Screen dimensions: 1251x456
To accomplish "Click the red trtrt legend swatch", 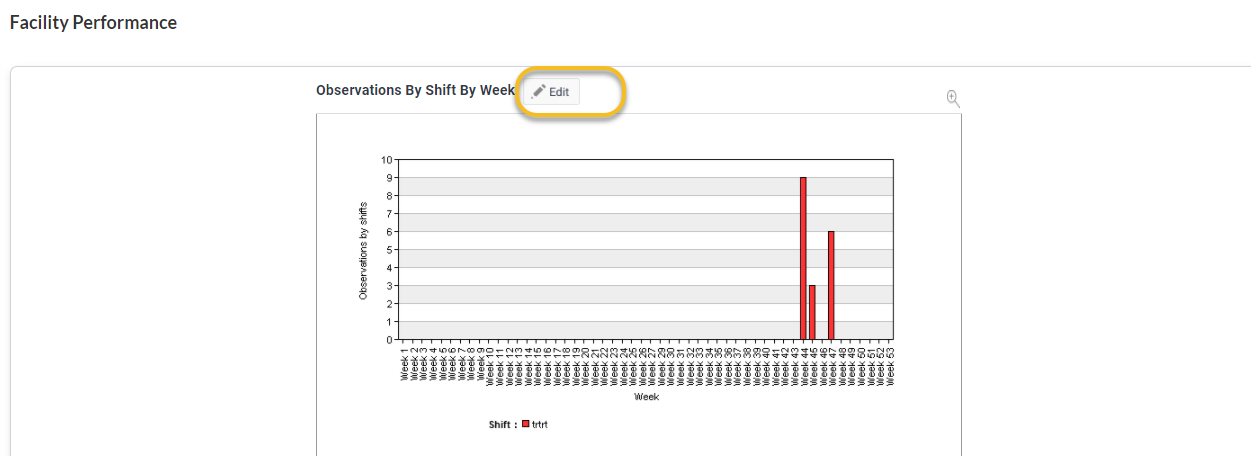I will click(x=526, y=424).
